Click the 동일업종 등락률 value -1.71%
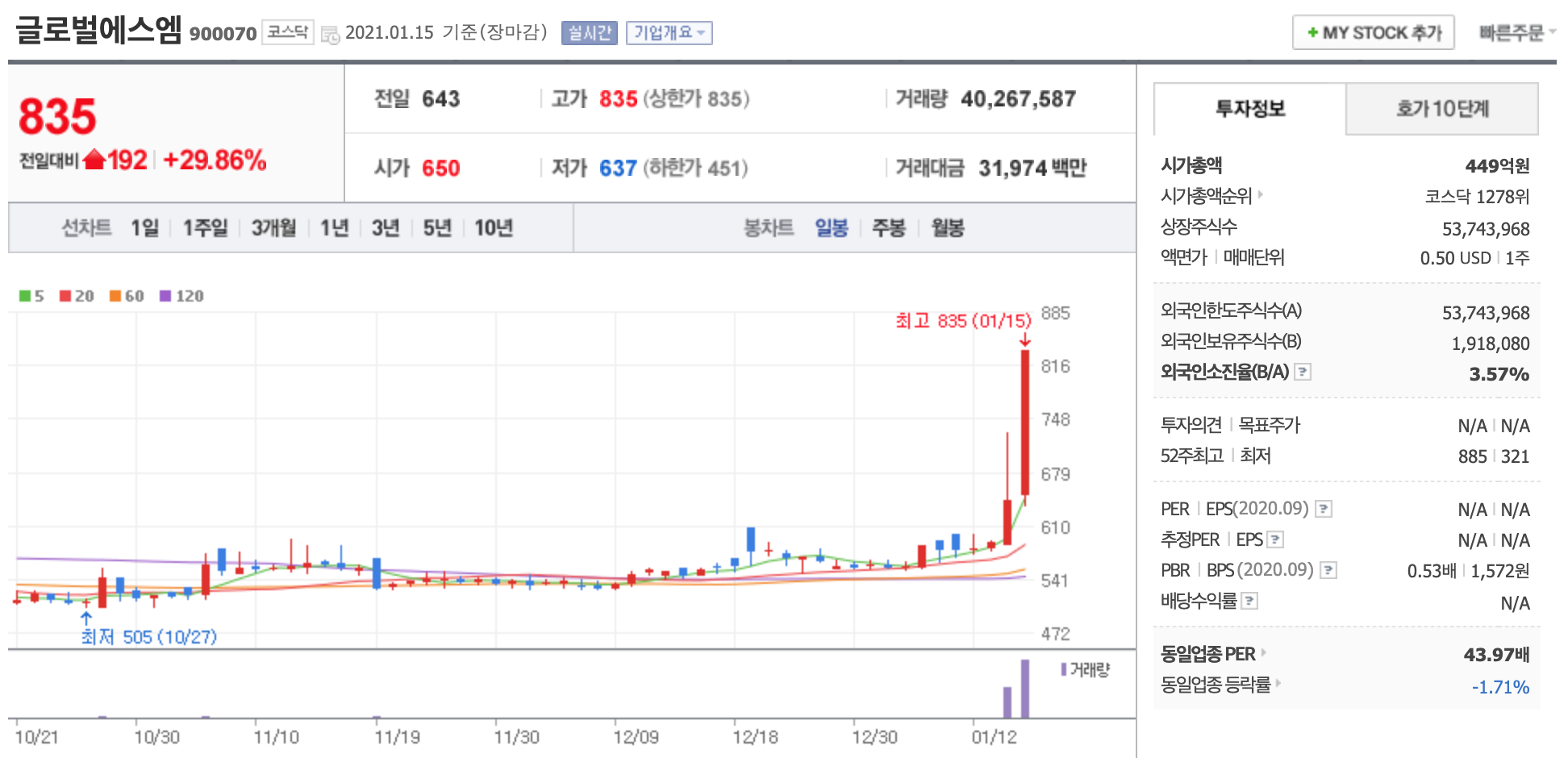The image size is (1568, 758). (1500, 687)
